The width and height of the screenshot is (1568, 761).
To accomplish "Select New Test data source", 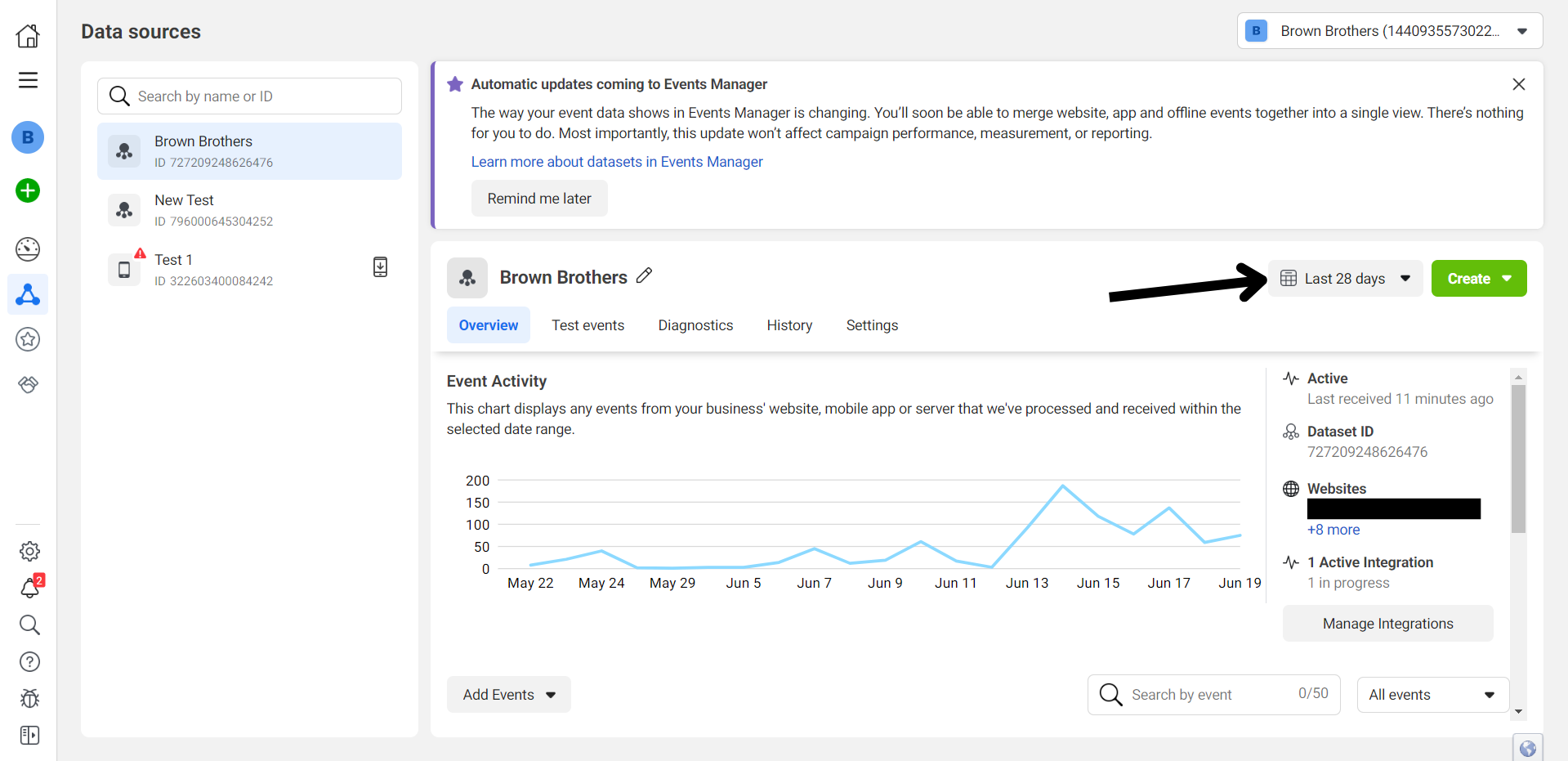I will 249,210.
